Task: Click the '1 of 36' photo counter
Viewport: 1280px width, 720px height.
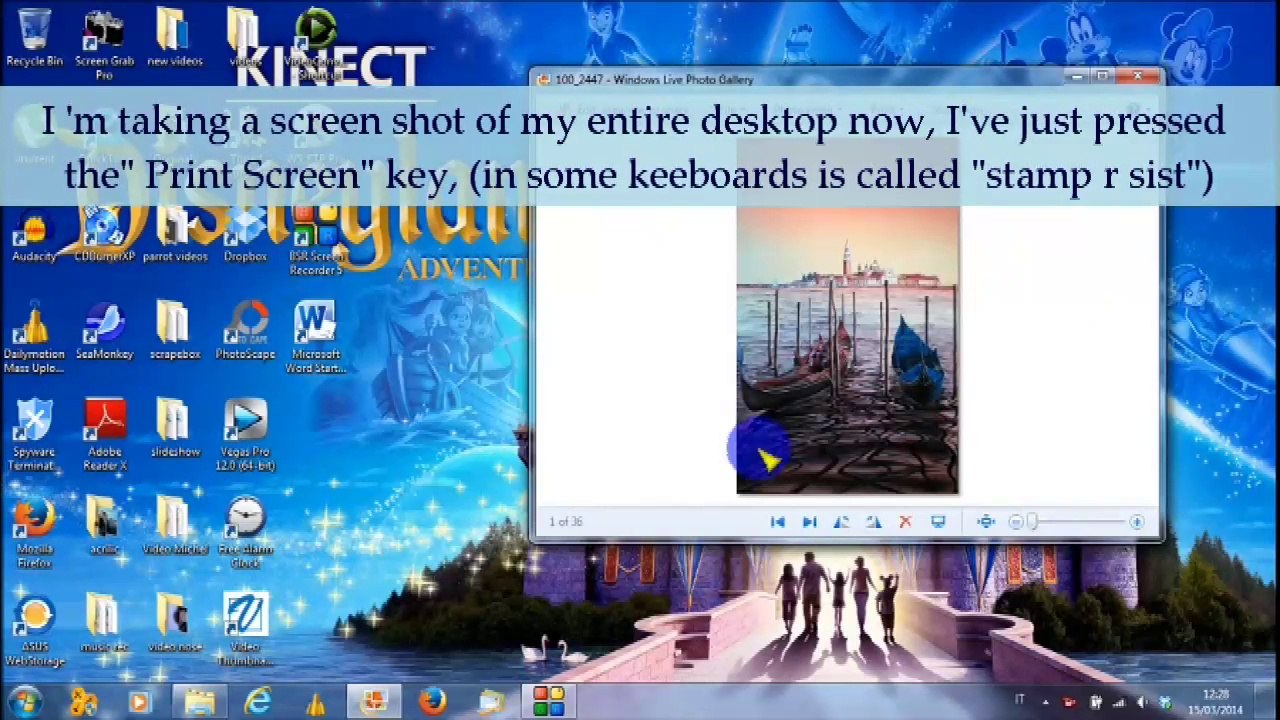Action: click(x=566, y=521)
